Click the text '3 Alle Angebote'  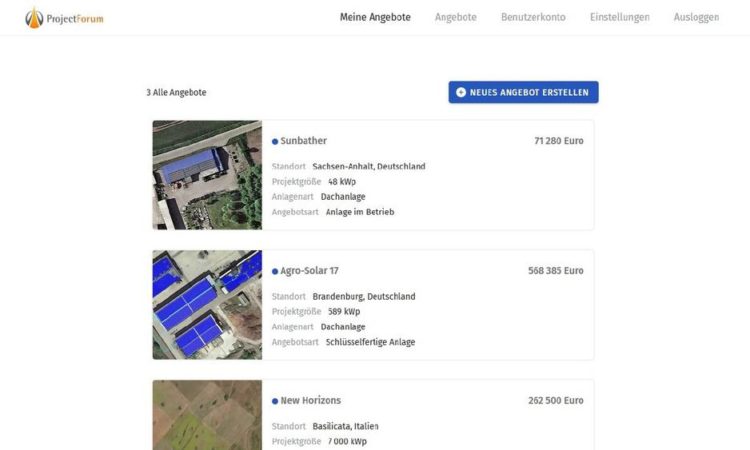pos(176,92)
